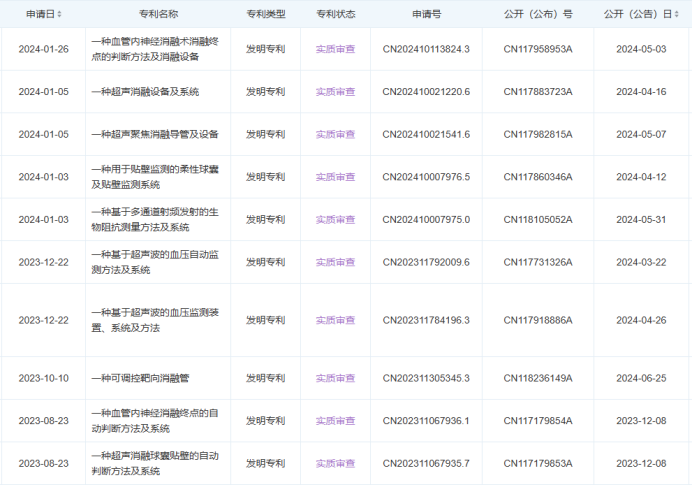Click the 专利名称 column header

[155, 14]
